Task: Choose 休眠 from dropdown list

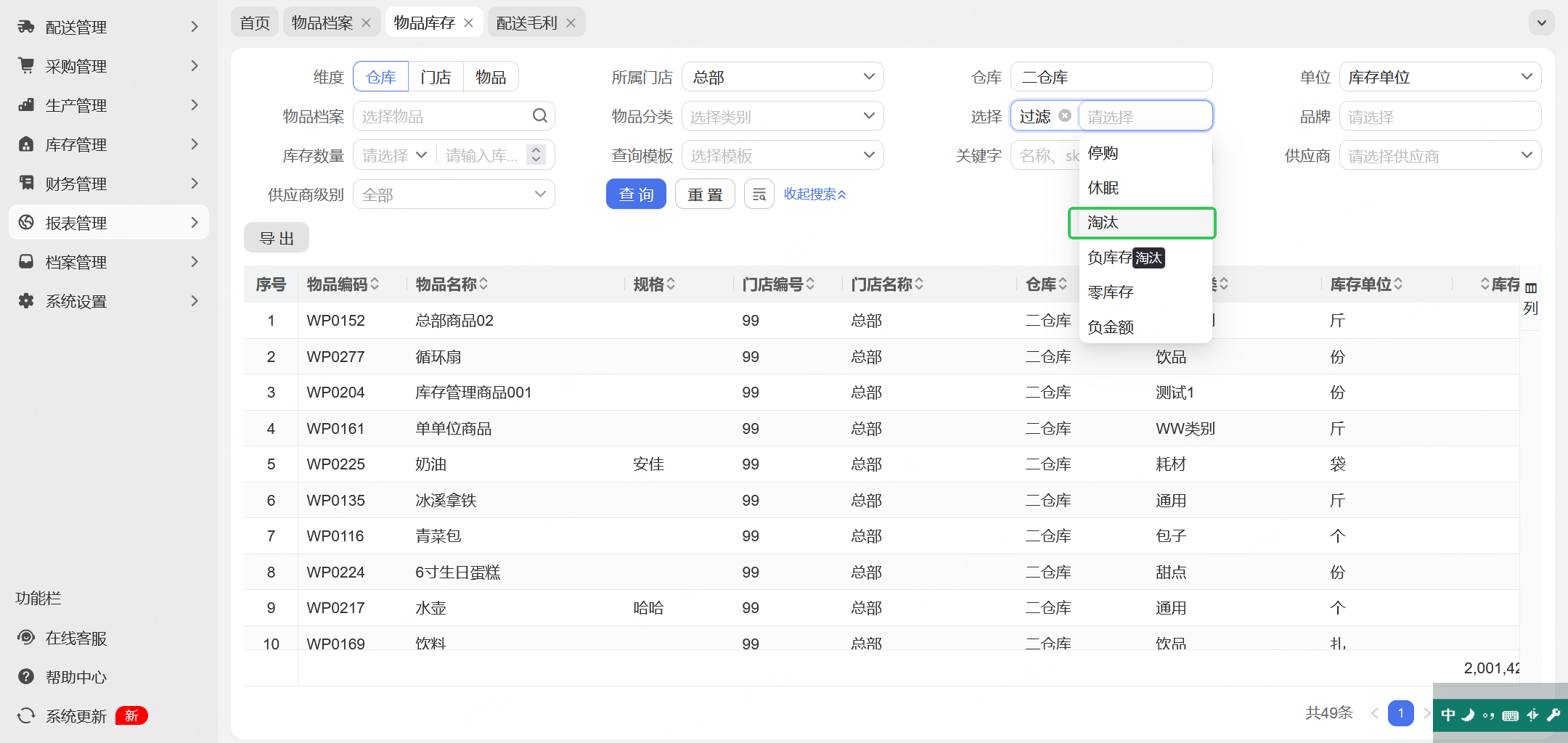Action: point(1146,188)
